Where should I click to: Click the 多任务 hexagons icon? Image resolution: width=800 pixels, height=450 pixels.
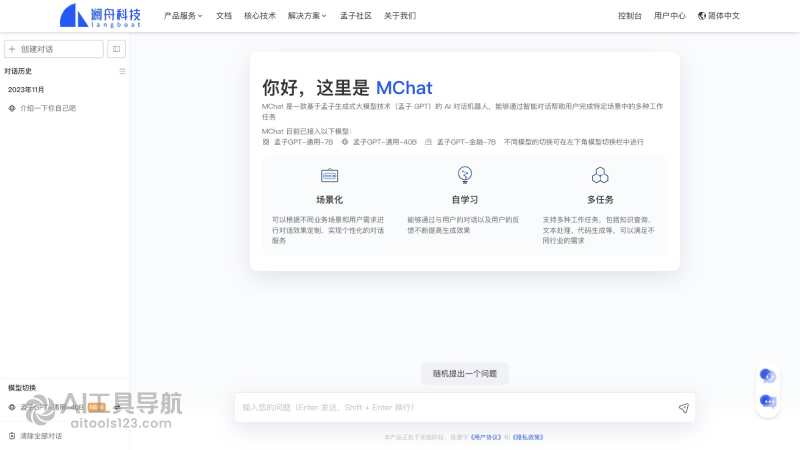click(x=600, y=175)
